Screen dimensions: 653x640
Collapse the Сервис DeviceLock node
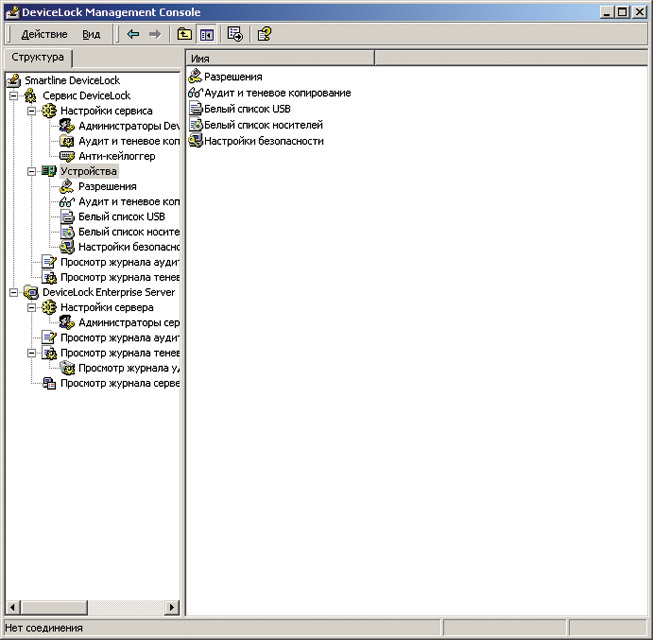pyautogui.click(x=13, y=96)
